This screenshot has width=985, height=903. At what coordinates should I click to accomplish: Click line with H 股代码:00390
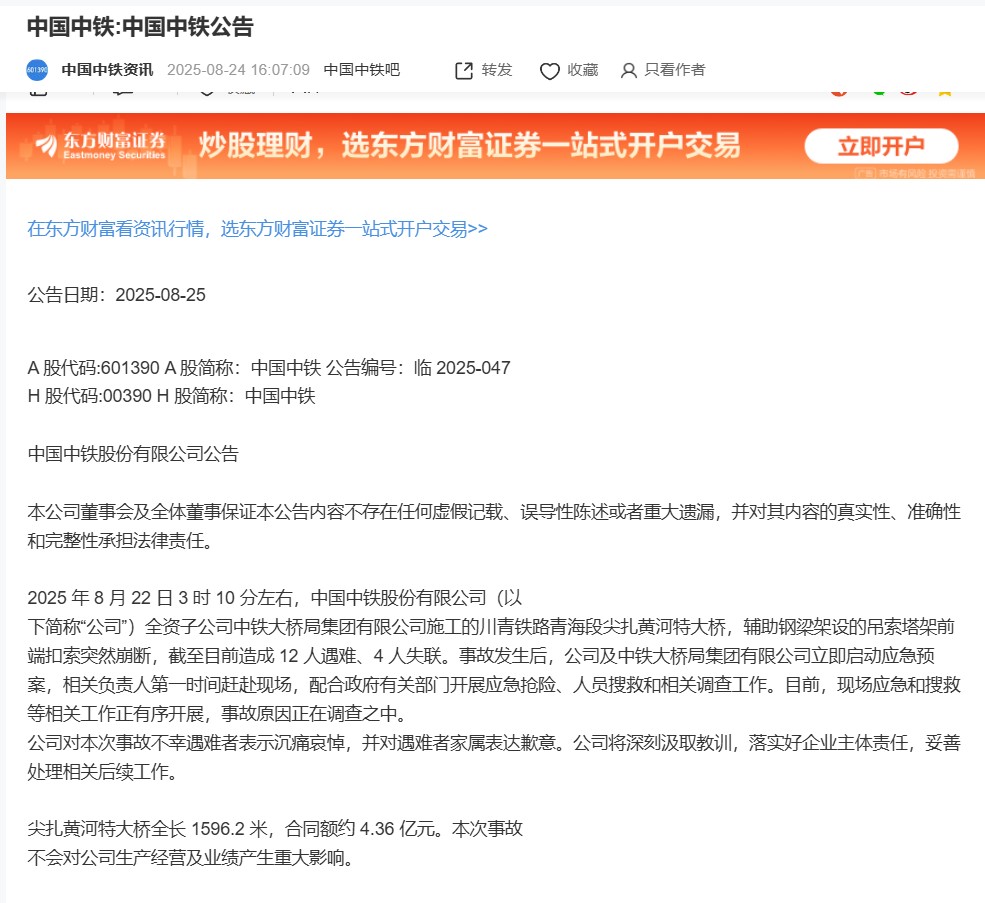pos(171,396)
